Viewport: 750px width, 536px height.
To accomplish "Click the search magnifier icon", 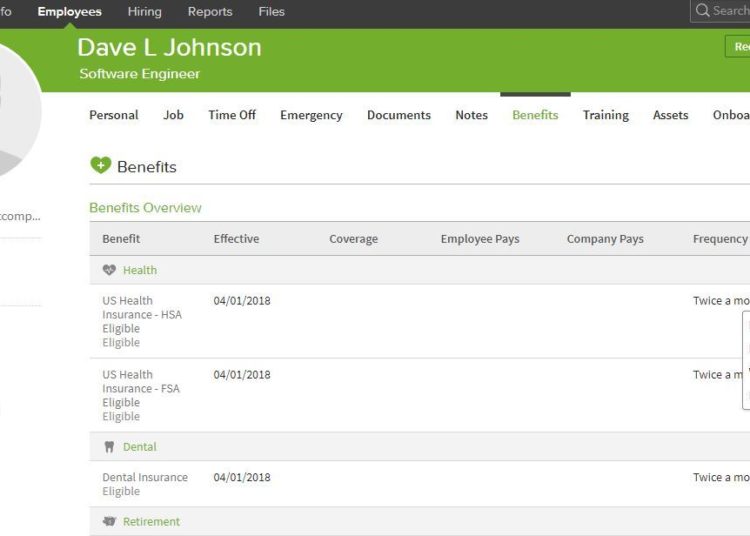I will [x=702, y=11].
